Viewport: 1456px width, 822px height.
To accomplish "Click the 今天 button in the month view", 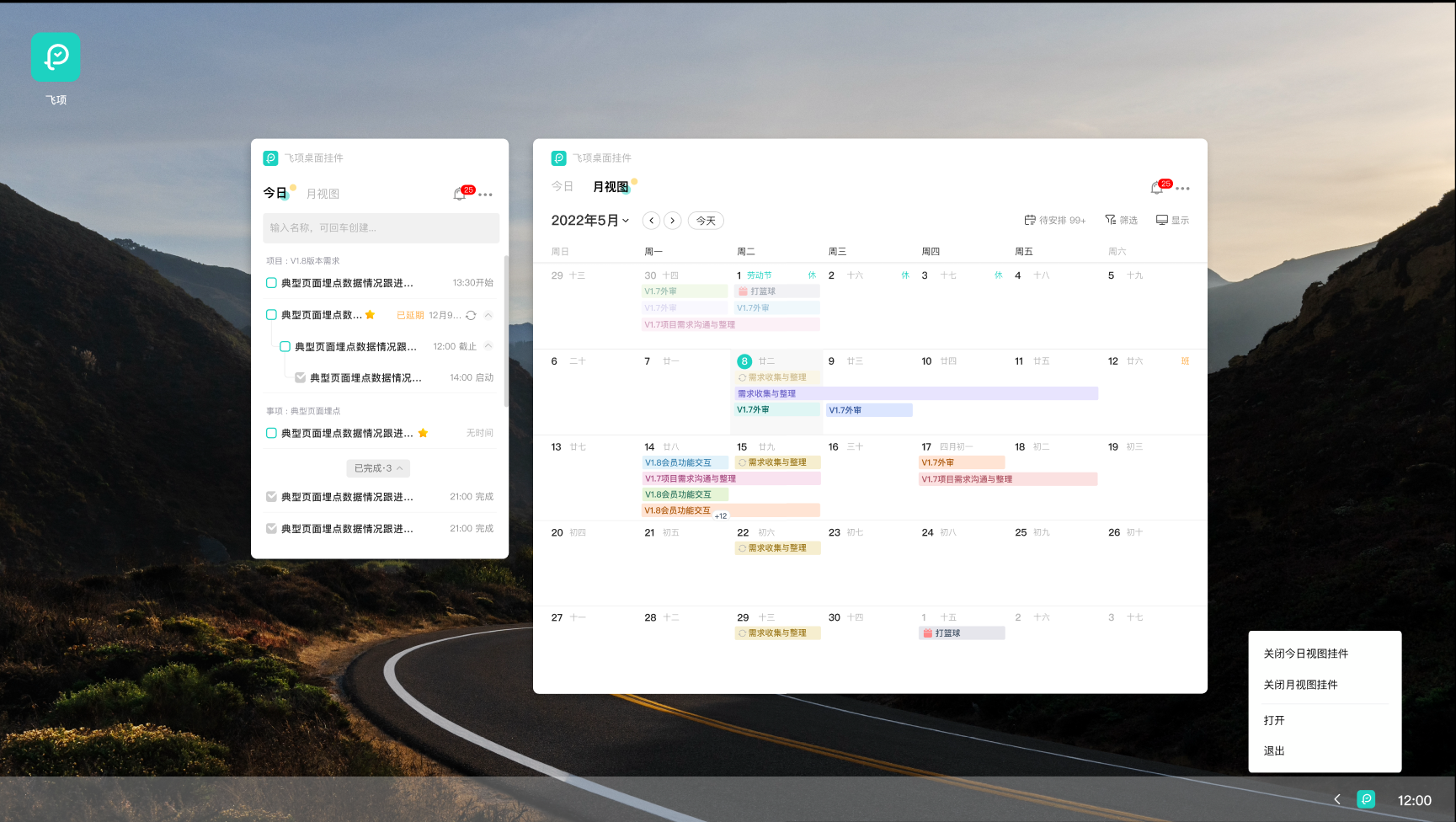I will coord(705,220).
